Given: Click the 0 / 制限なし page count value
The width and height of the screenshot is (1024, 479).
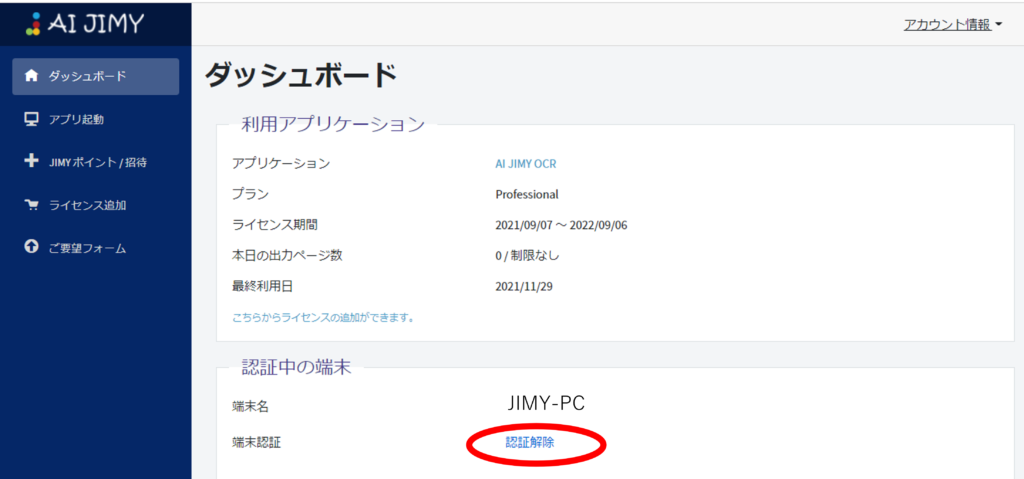Looking at the screenshot, I should pos(527,256).
